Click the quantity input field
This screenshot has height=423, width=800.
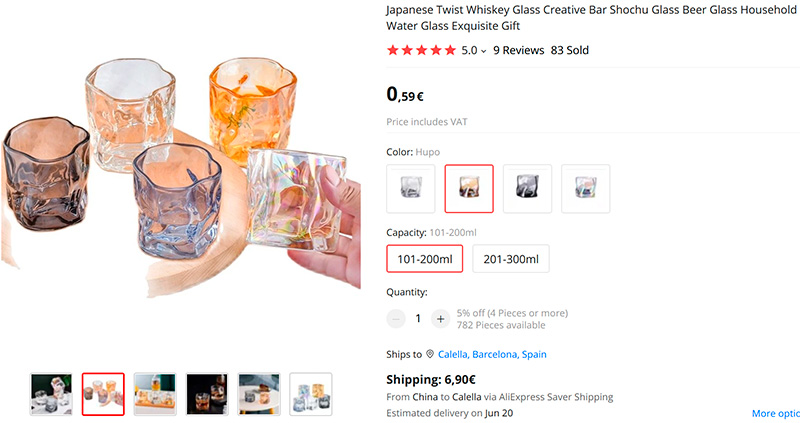click(418, 319)
